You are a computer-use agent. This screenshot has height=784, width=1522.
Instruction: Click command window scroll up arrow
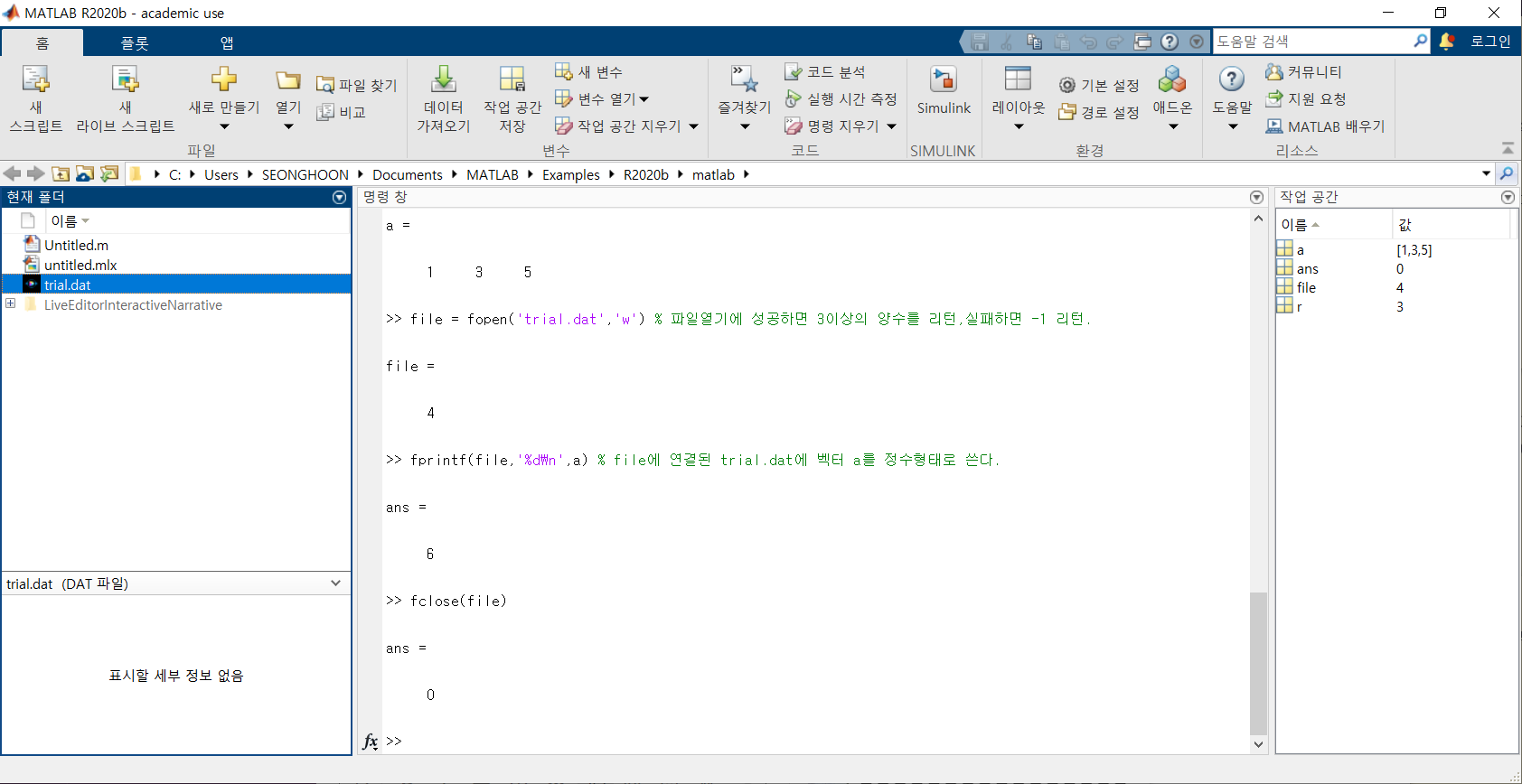click(1258, 219)
